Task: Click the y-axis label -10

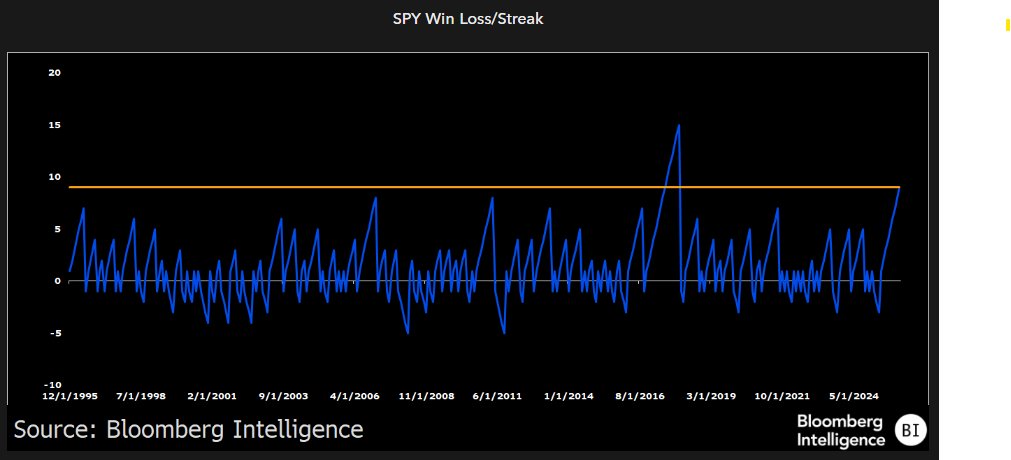Action: coord(54,386)
